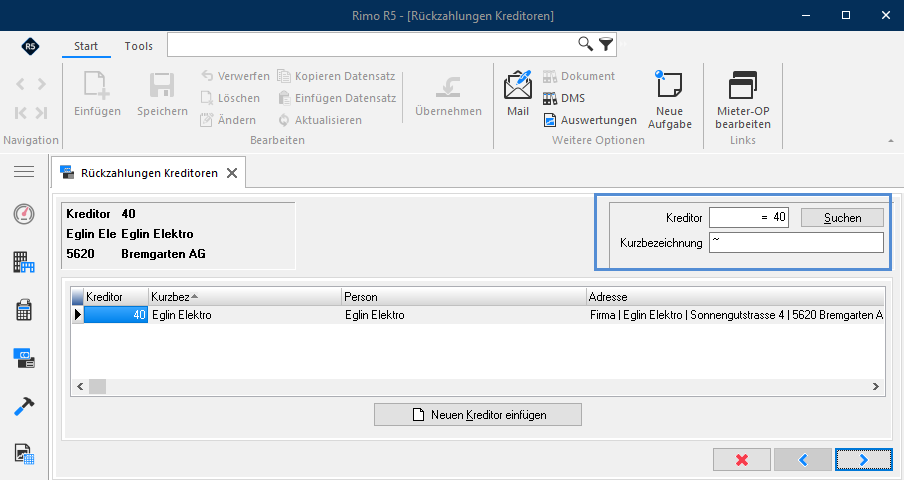Viewport: 904px width, 480px height.
Task: Switch to the Tools ribbon tab
Action: [x=138, y=46]
